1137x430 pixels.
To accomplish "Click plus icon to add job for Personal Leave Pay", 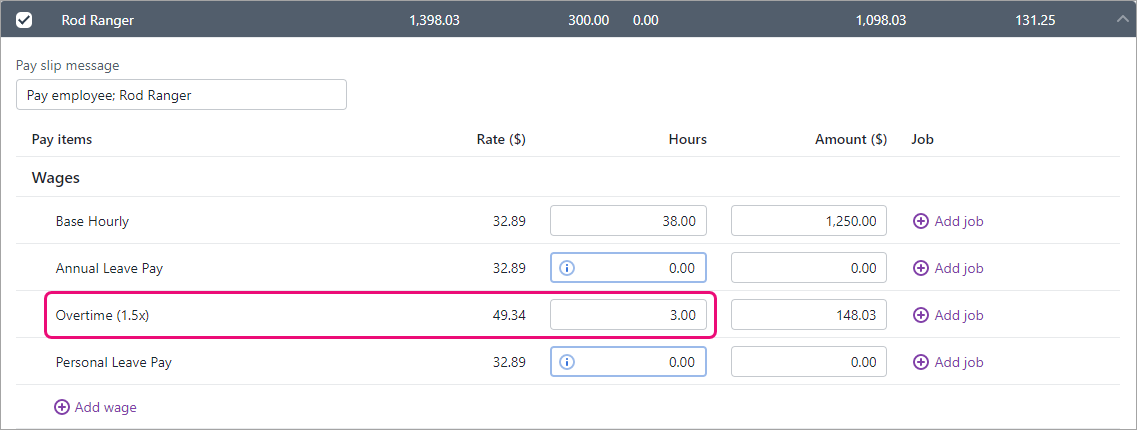I will pyautogui.click(x=921, y=362).
